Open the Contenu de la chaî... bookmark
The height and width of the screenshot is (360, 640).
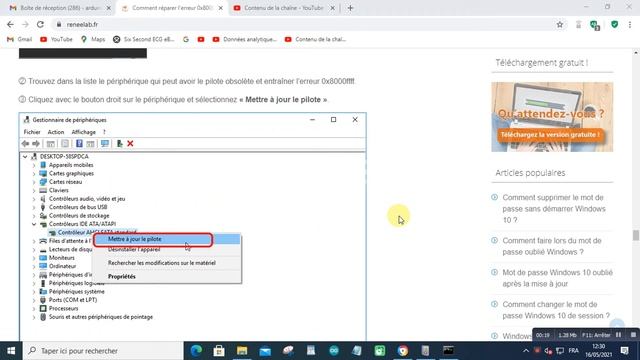pos(316,39)
